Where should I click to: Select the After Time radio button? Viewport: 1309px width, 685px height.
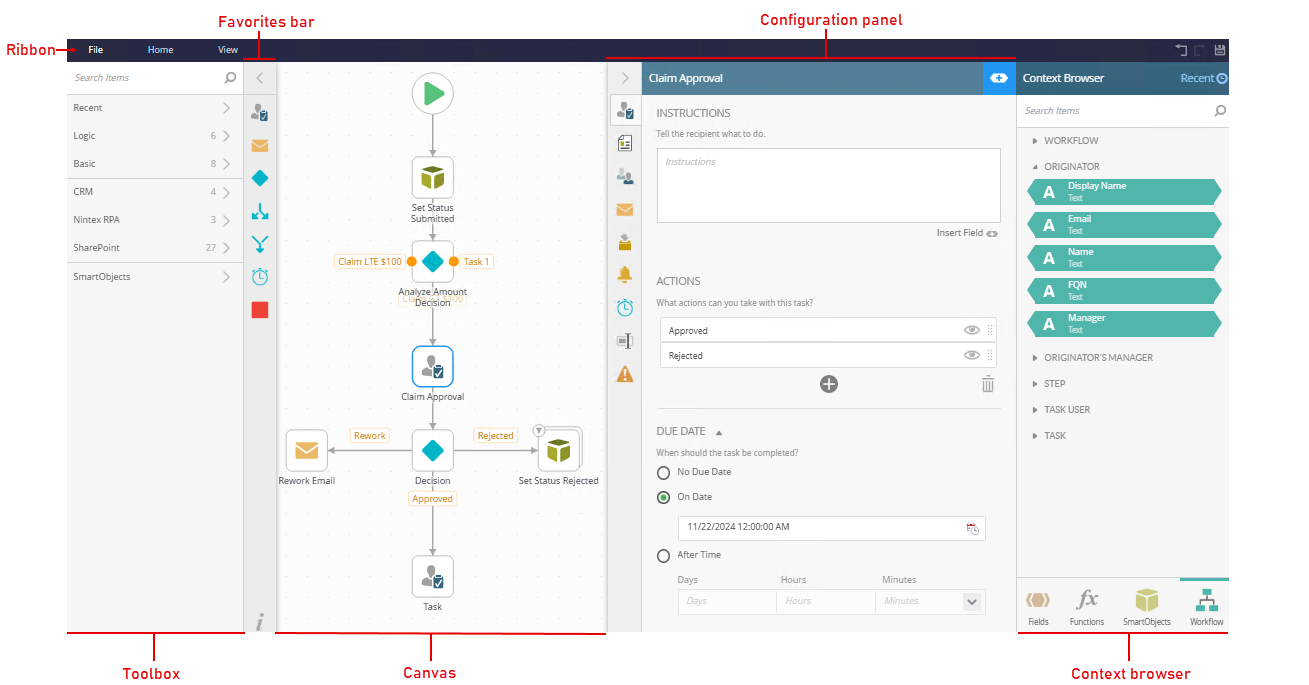[x=663, y=556]
